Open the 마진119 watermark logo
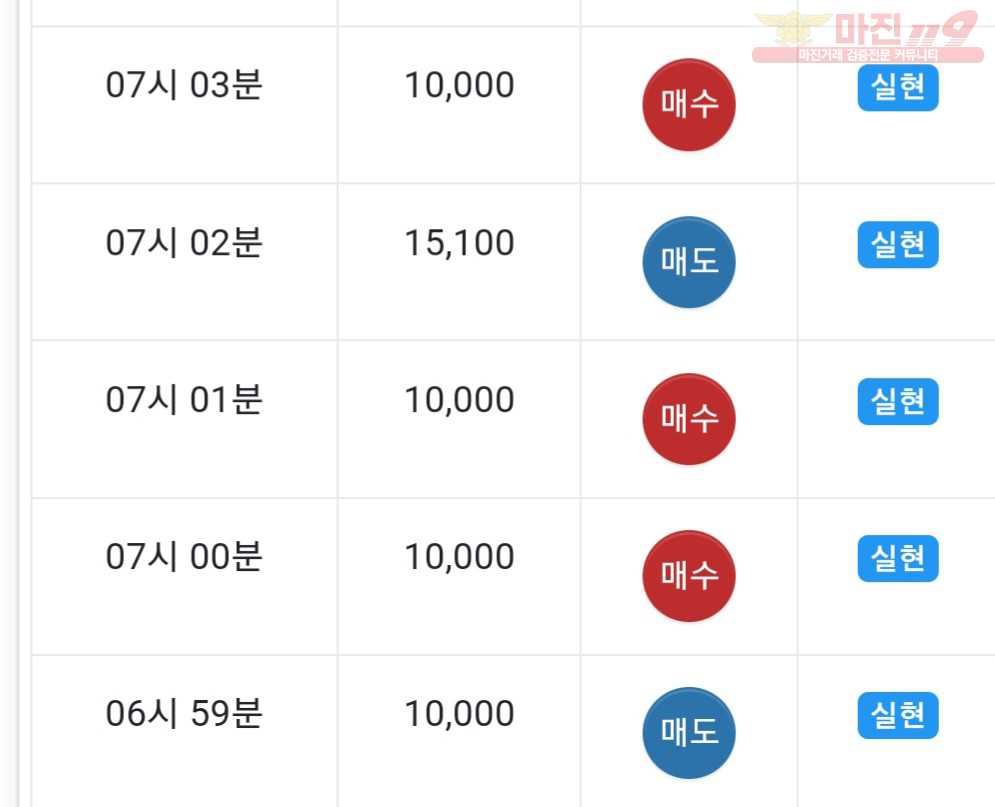 pyautogui.click(x=867, y=37)
